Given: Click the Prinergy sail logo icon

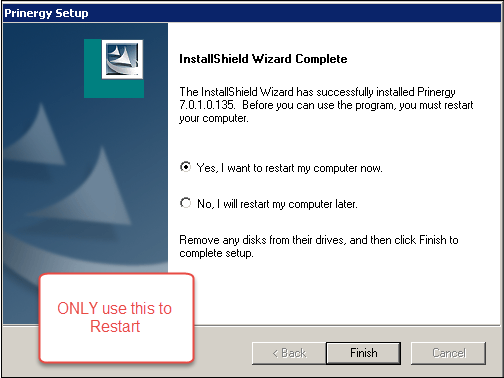Looking at the screenshot, I should [x=122, y=60].
